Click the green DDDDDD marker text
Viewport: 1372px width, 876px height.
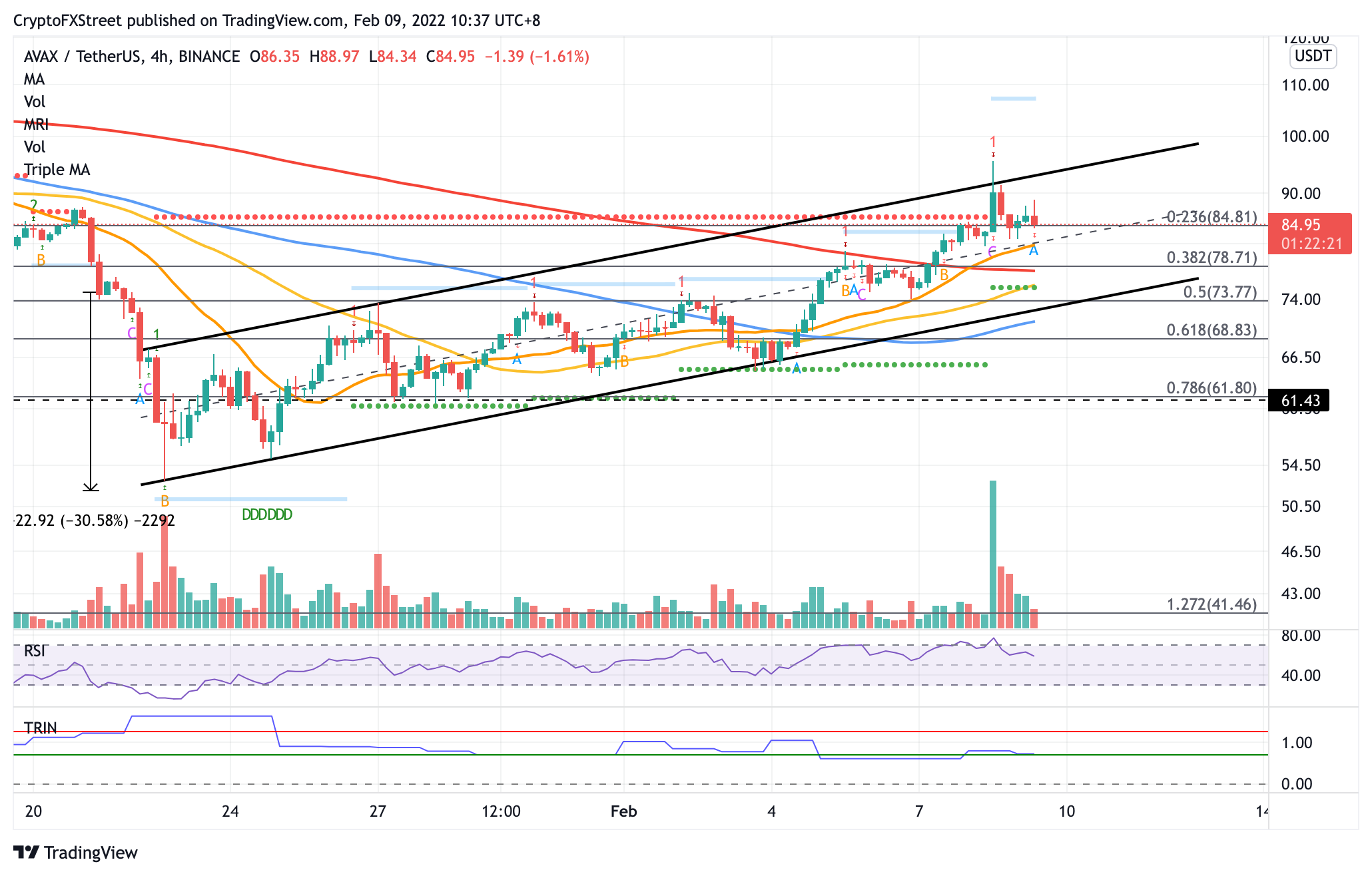pyautogui.click(x=267, y=515)
